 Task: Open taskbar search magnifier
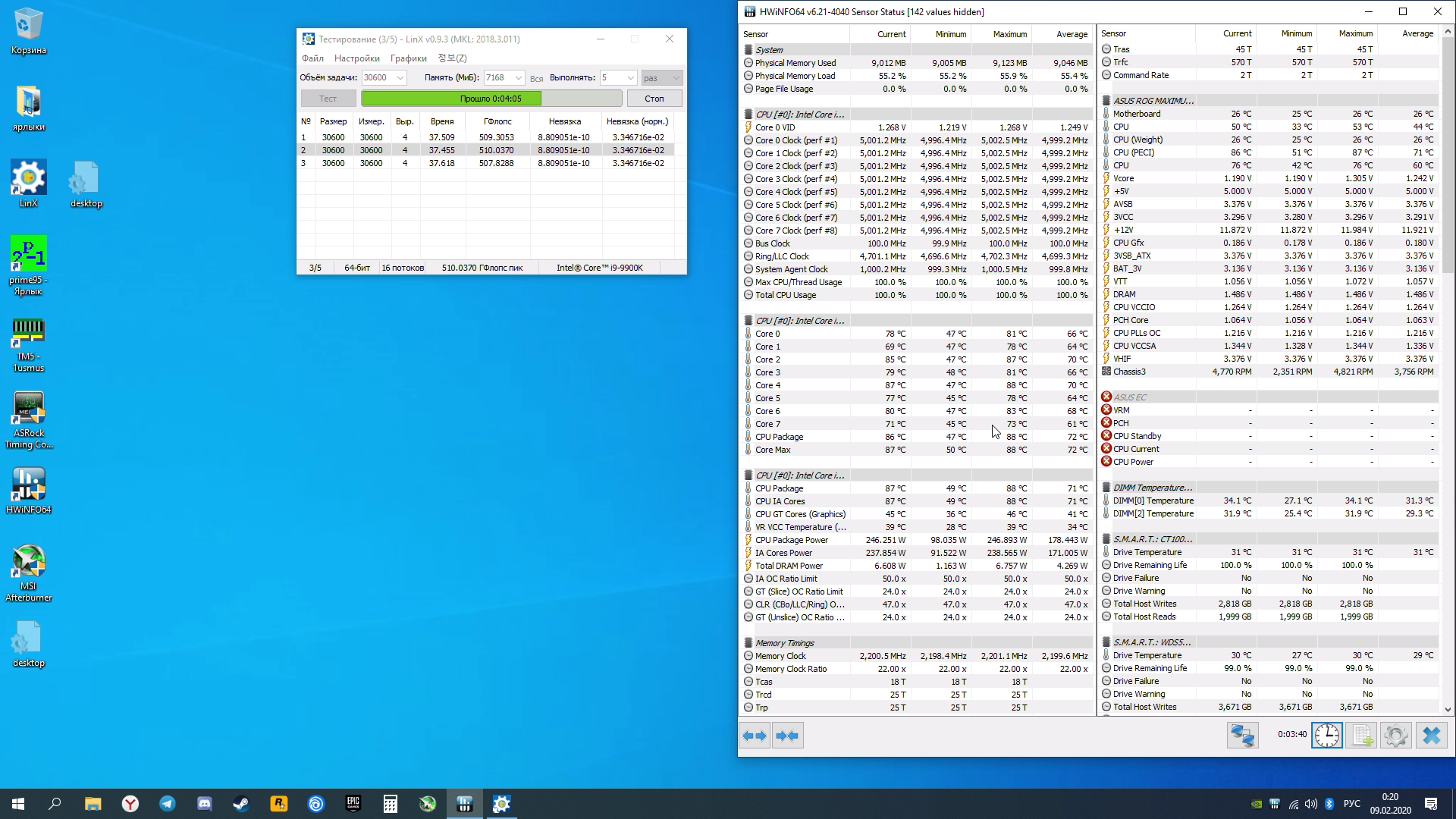[55, 804]
